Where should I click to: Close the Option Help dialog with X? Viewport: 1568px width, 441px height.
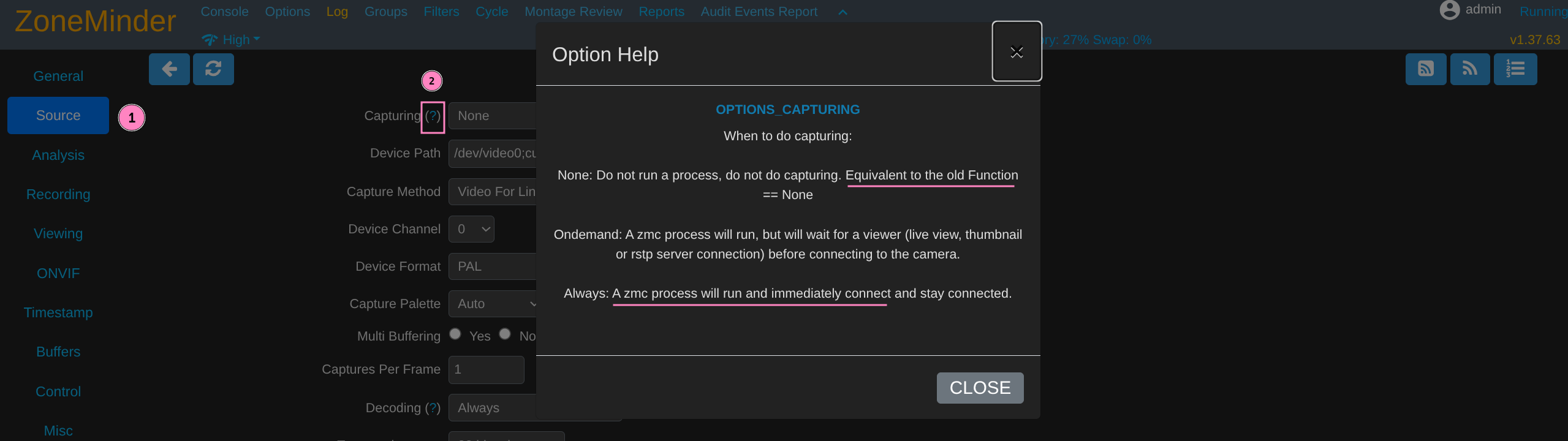point(1017,52)
